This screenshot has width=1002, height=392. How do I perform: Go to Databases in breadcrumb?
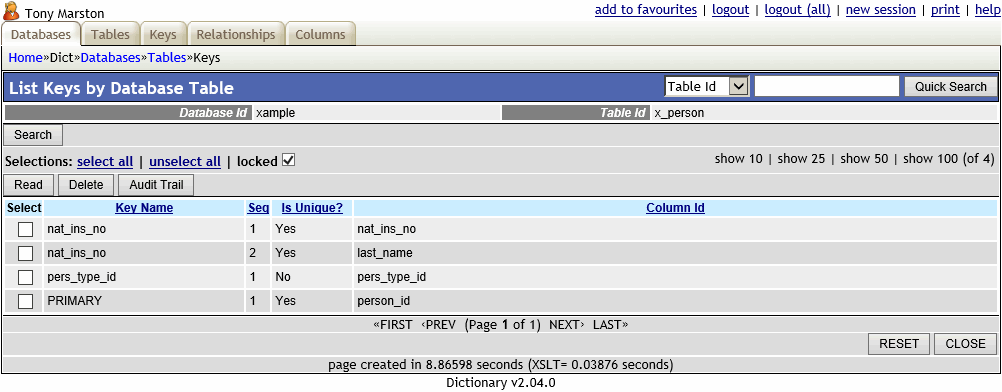tap(110, 58)
